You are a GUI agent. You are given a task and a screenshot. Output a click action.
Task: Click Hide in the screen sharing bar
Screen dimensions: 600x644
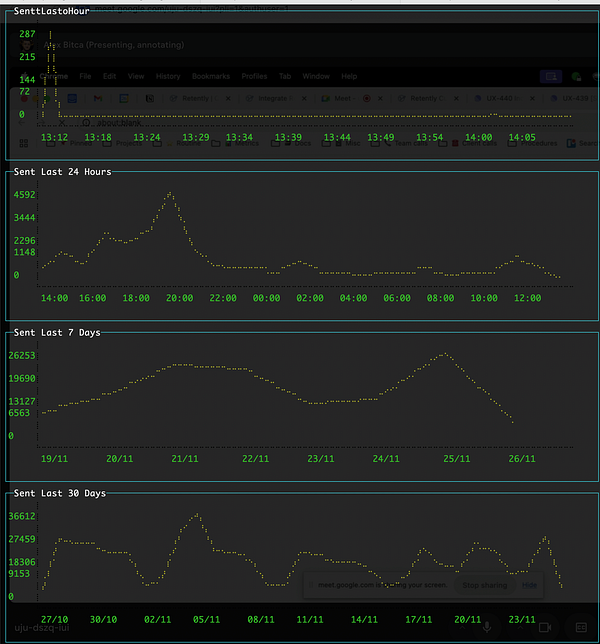[x=530, y=585]
